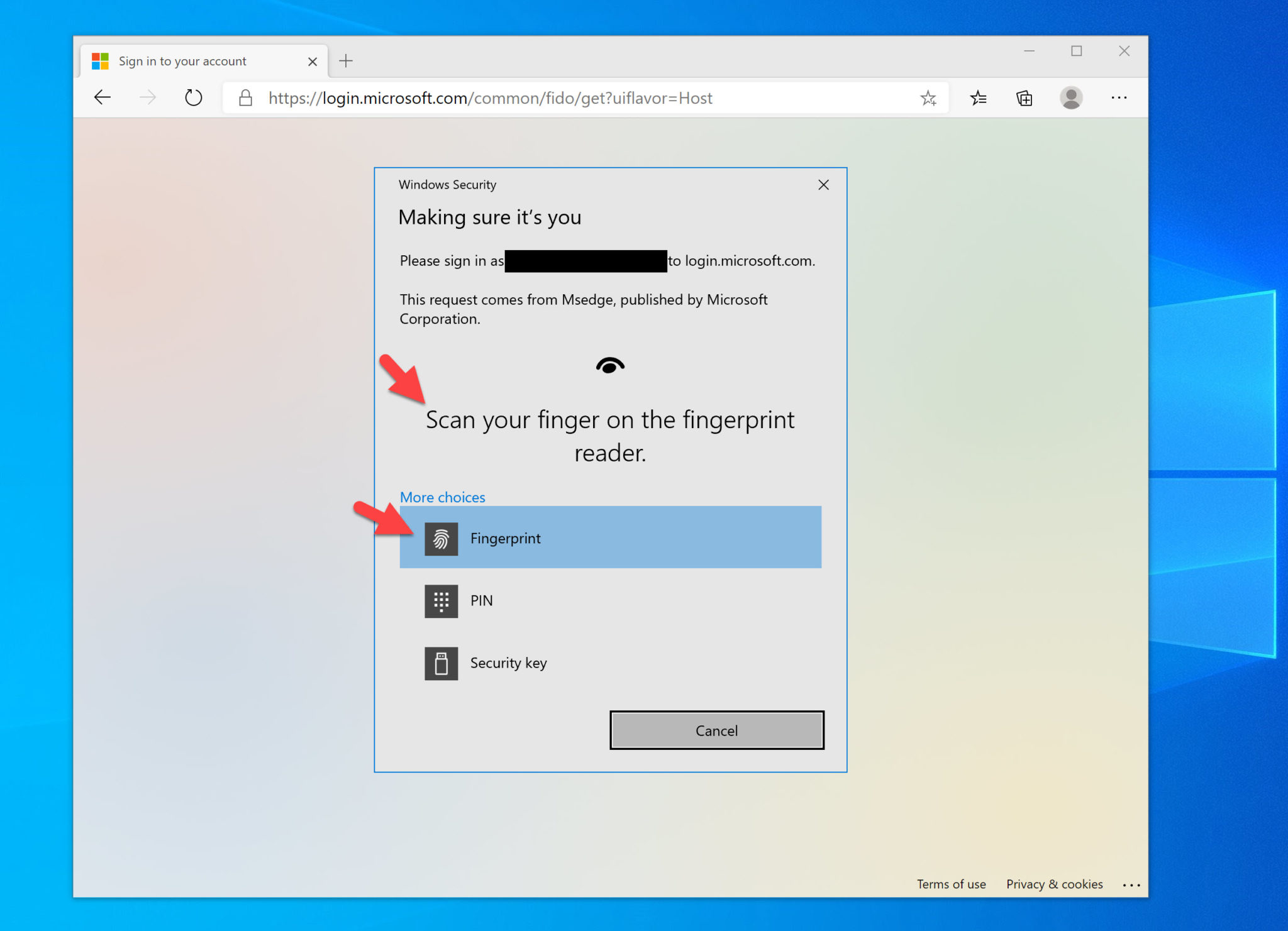The image size is (1288, 931).
Task: Open the Edge settings menu (three dots)
Action: pos(1119,97)
